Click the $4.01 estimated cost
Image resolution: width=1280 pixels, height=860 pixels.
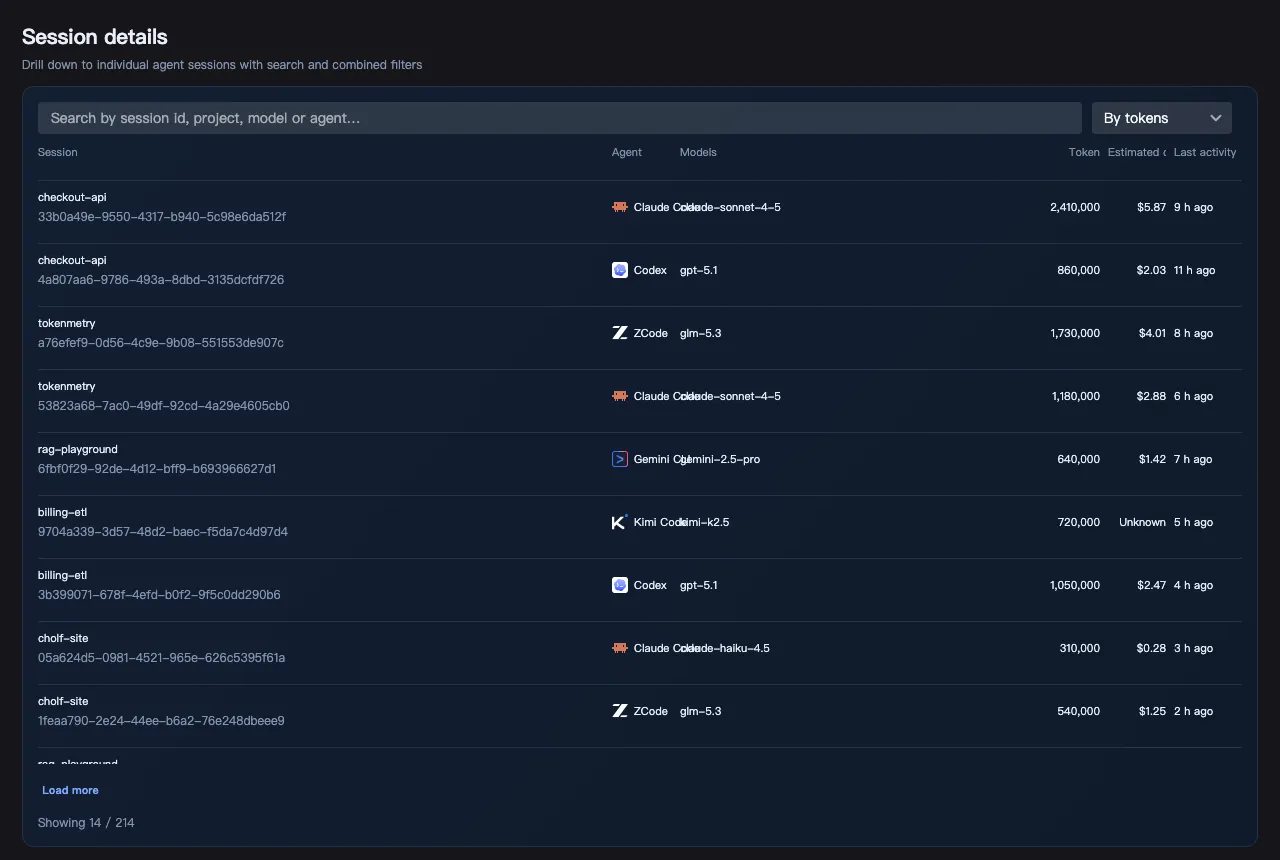click(x=1152, y=333)
